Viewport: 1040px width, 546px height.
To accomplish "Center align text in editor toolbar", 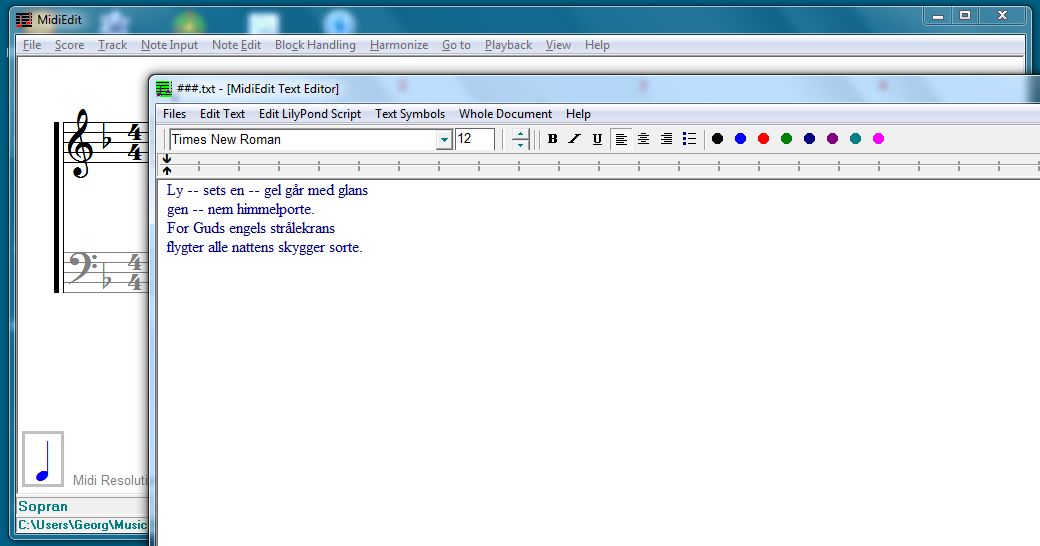I will pyautogui.click(x=643, y=139).
